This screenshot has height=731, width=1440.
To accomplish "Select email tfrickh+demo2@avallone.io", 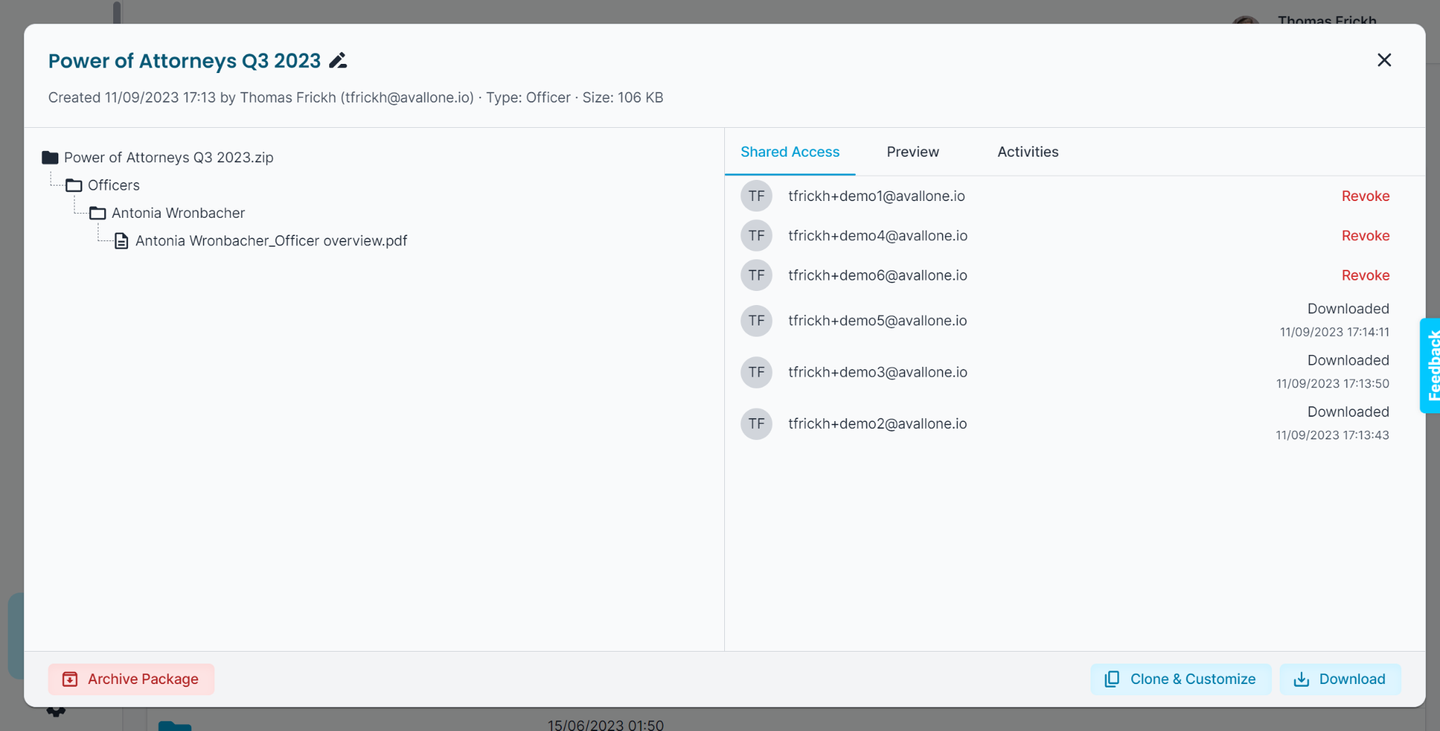I will 877,424.
